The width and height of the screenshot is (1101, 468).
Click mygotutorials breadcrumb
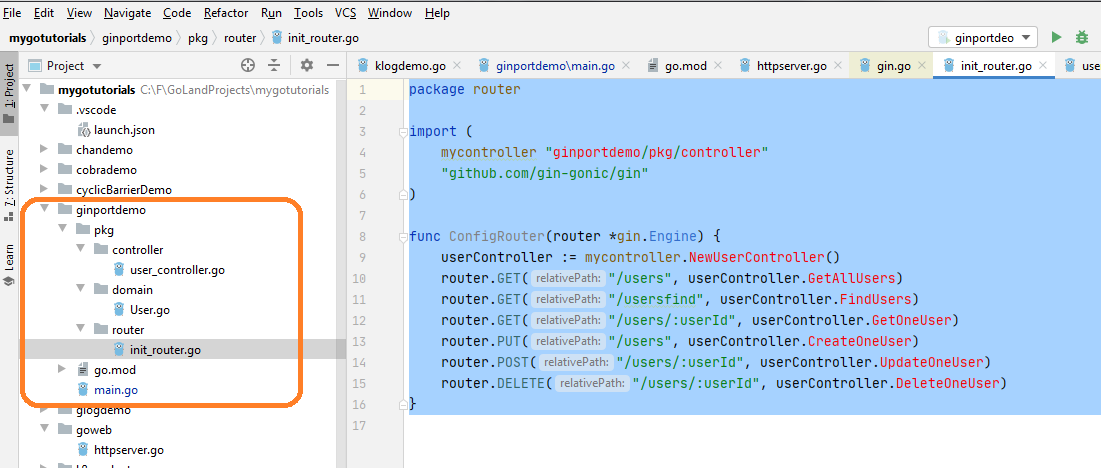48,38
